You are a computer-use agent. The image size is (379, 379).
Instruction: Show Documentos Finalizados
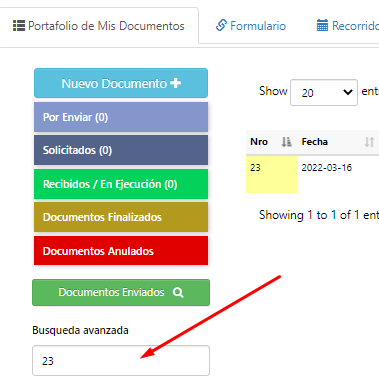pos(121,217)
